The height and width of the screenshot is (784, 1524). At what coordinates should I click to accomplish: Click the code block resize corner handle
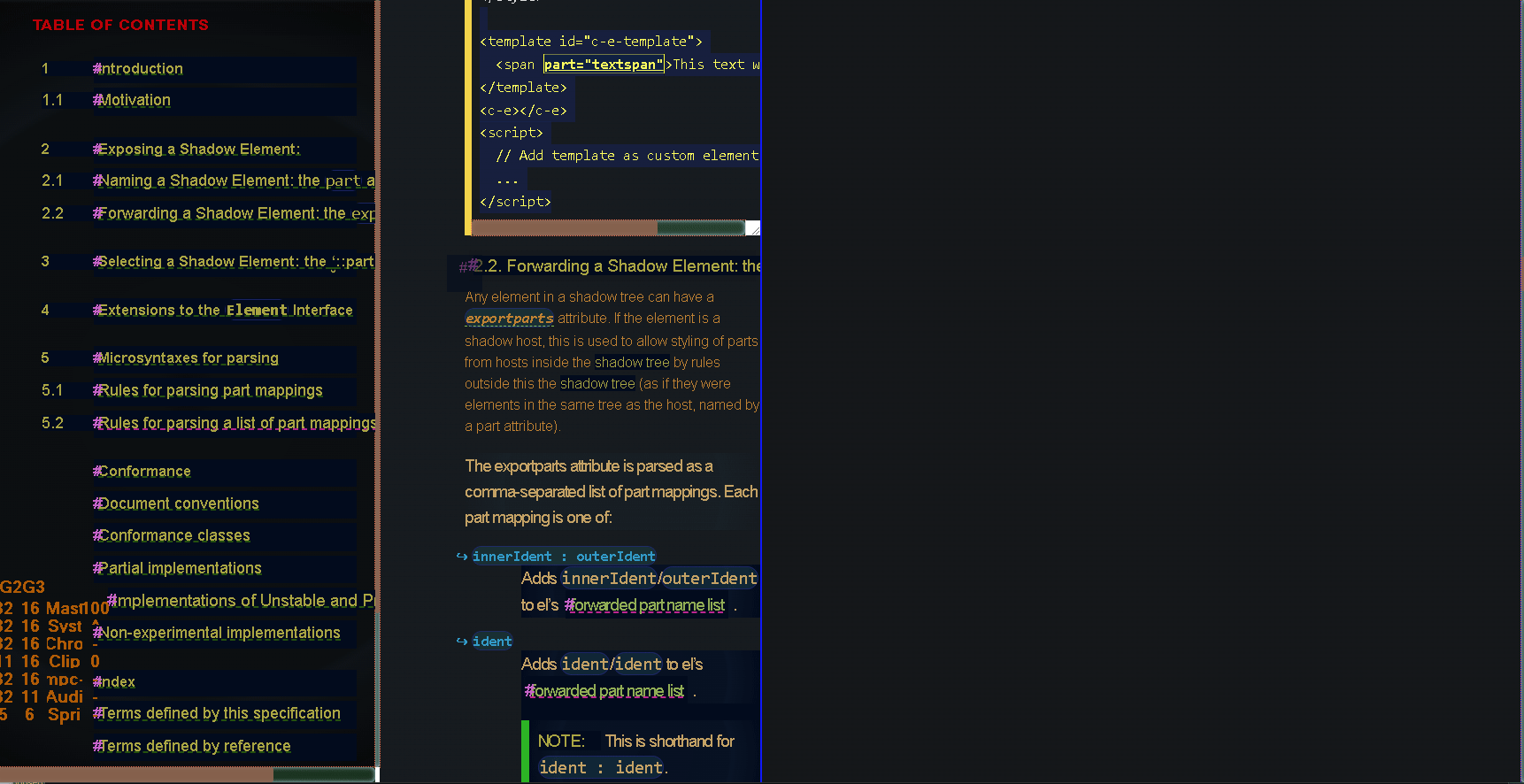pyautogui.click(x=753, y=228)
